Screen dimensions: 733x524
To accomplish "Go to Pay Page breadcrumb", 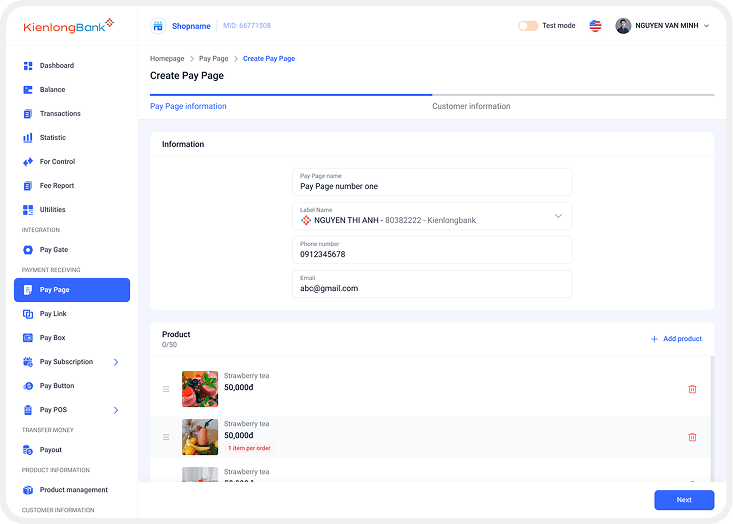I will (x=214, y=58).
